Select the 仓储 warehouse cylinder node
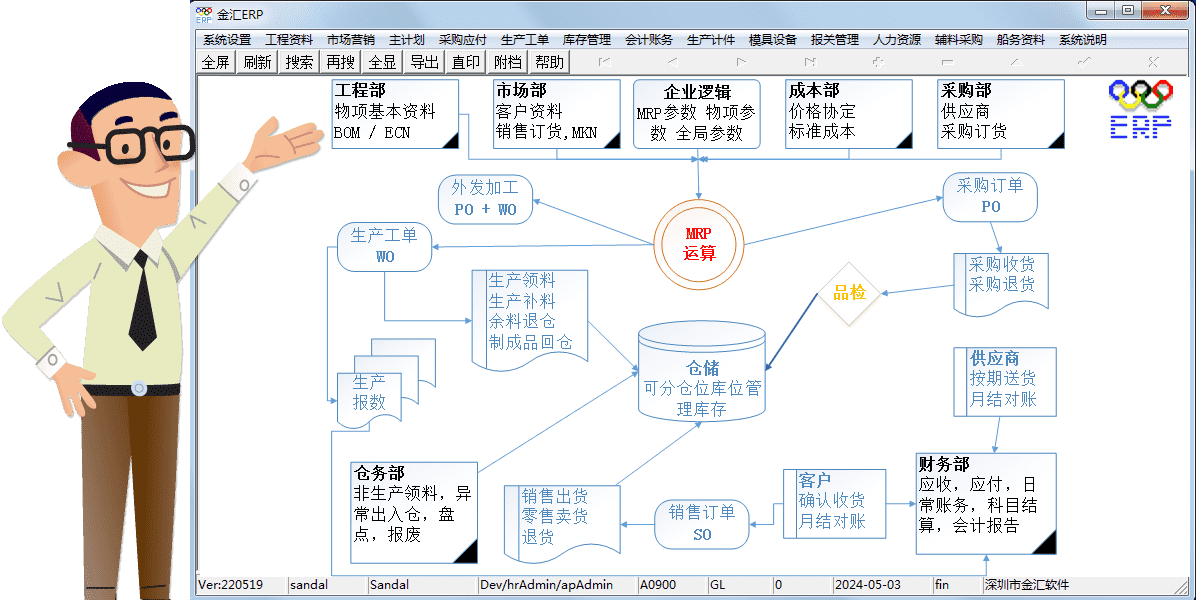The image size is (1200, 600). 701,375
